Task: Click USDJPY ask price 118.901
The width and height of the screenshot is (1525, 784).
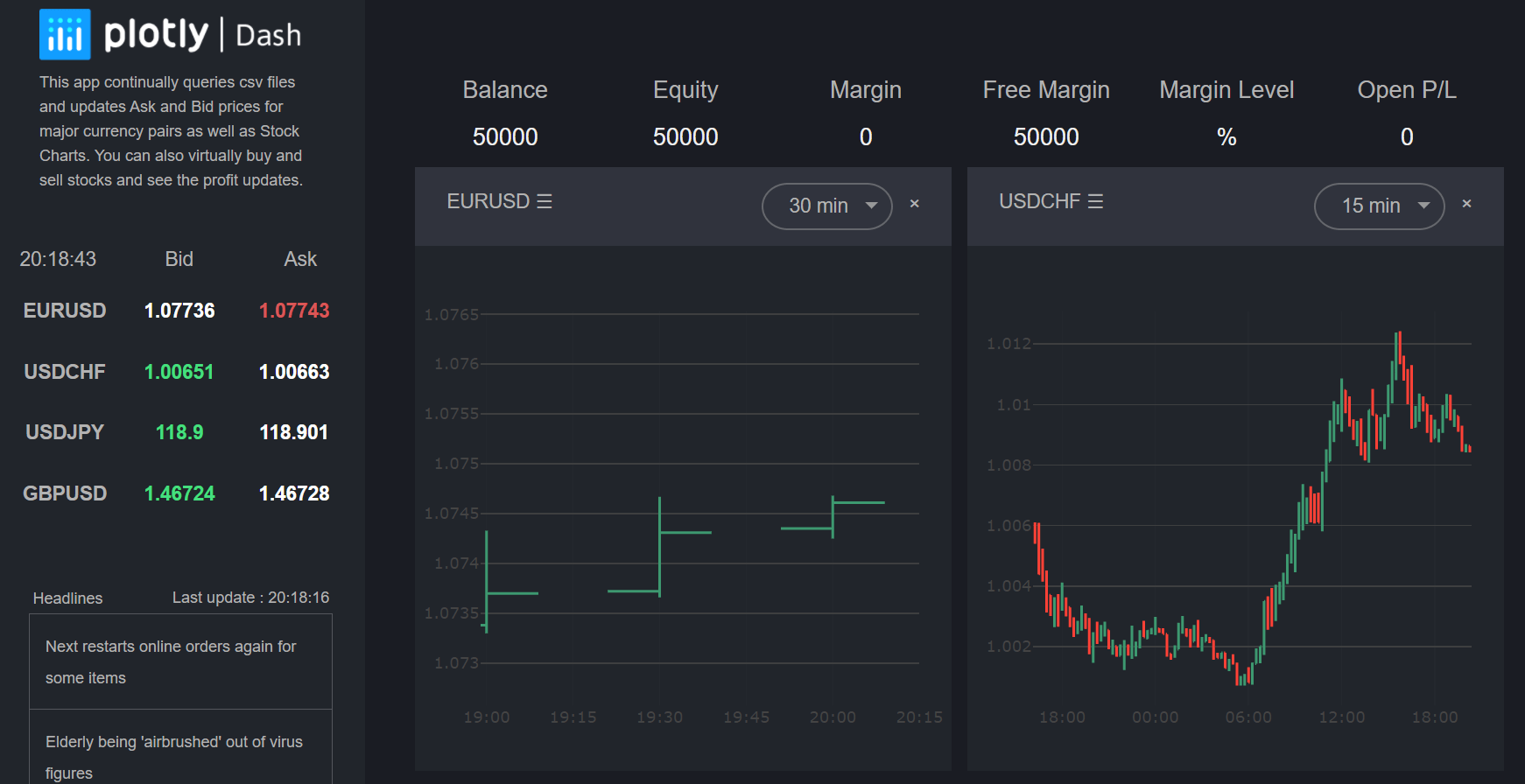Action: (294, 432)
